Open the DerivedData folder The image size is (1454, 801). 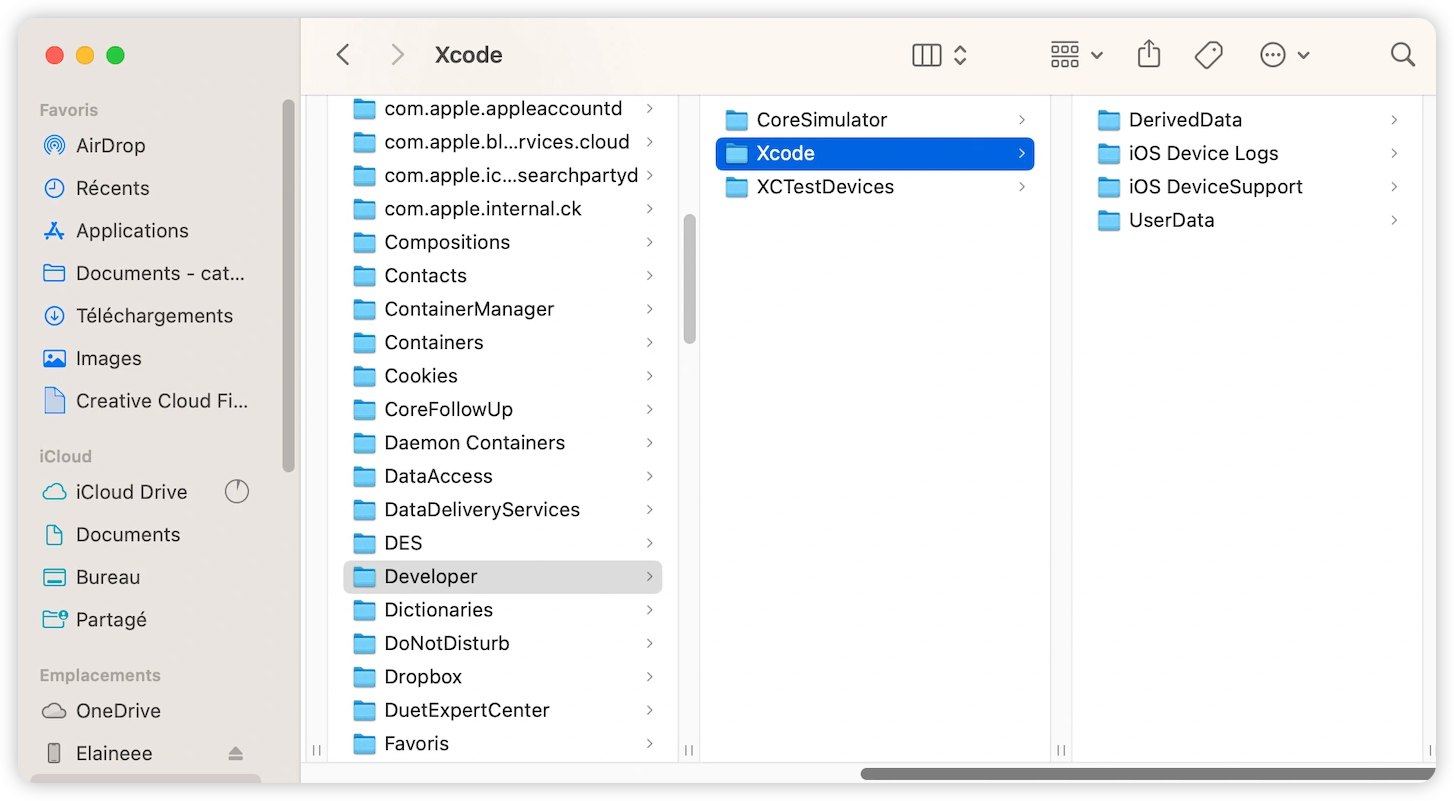1247,120
